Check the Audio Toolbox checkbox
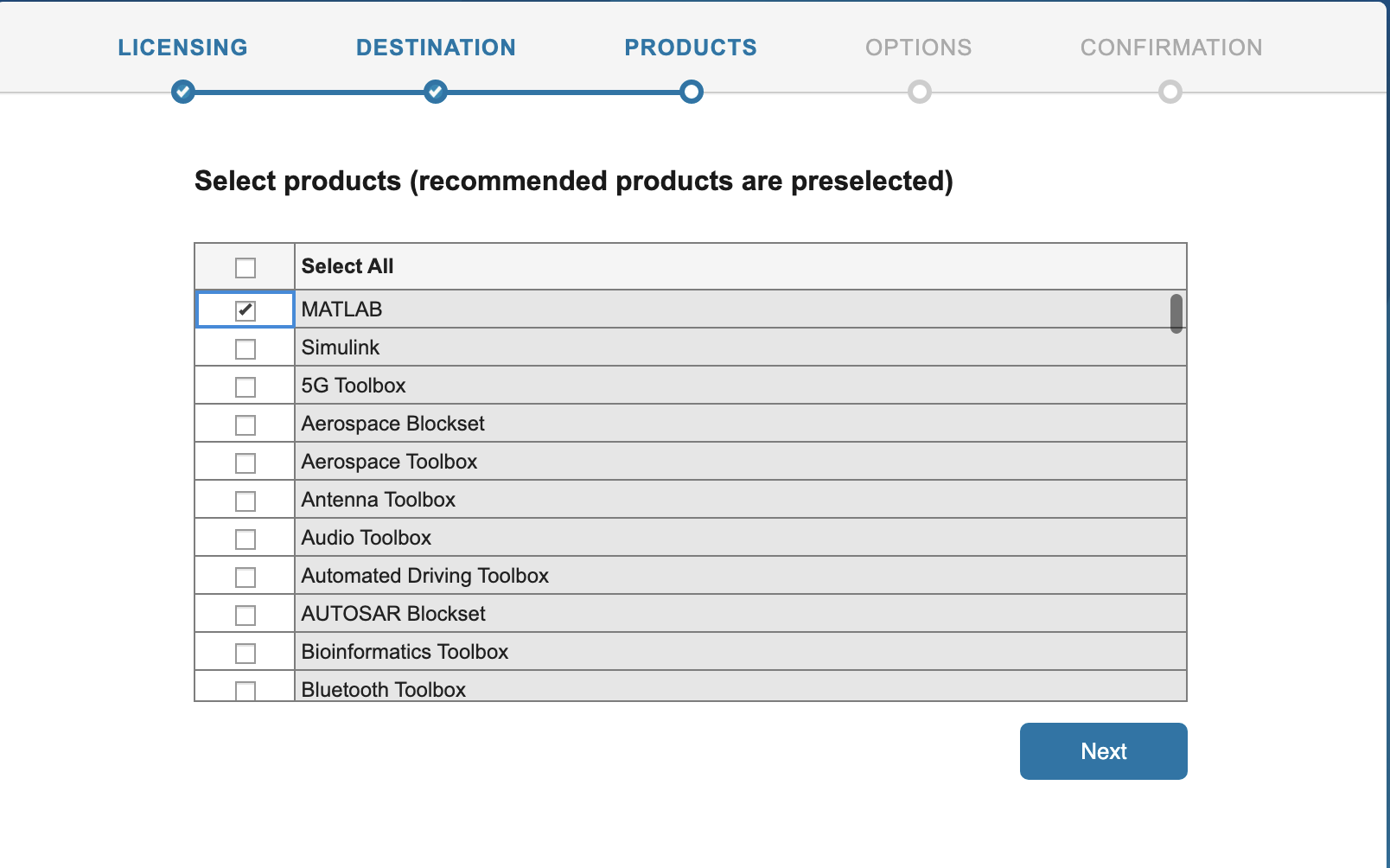 coord(245,539)
